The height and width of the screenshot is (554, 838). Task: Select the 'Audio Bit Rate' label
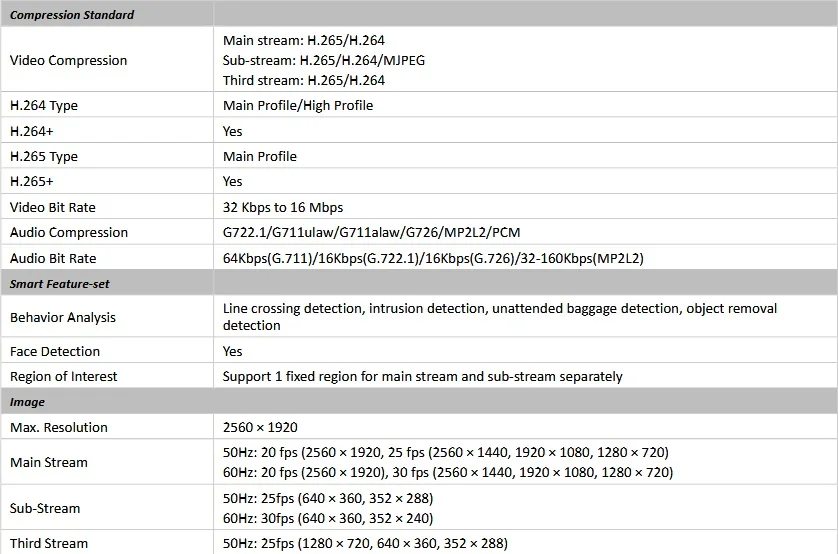53,259
